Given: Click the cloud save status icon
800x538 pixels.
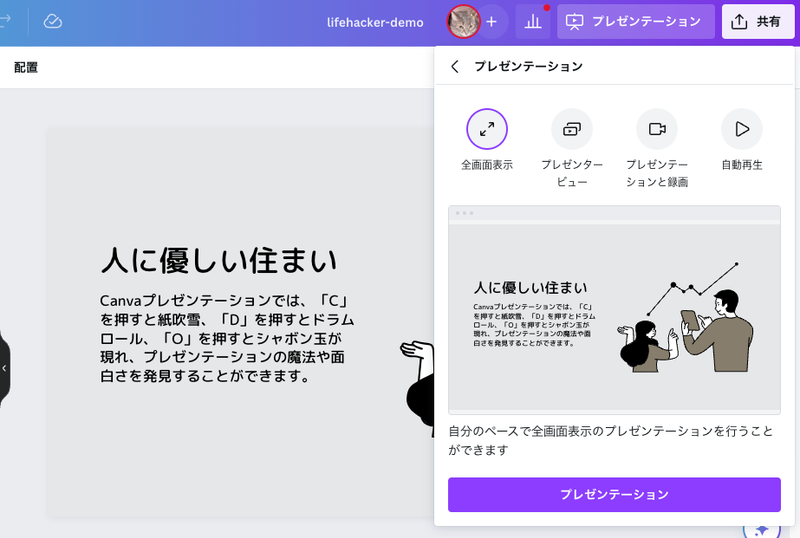Looking at the screenshot, I should pos(53,21).
